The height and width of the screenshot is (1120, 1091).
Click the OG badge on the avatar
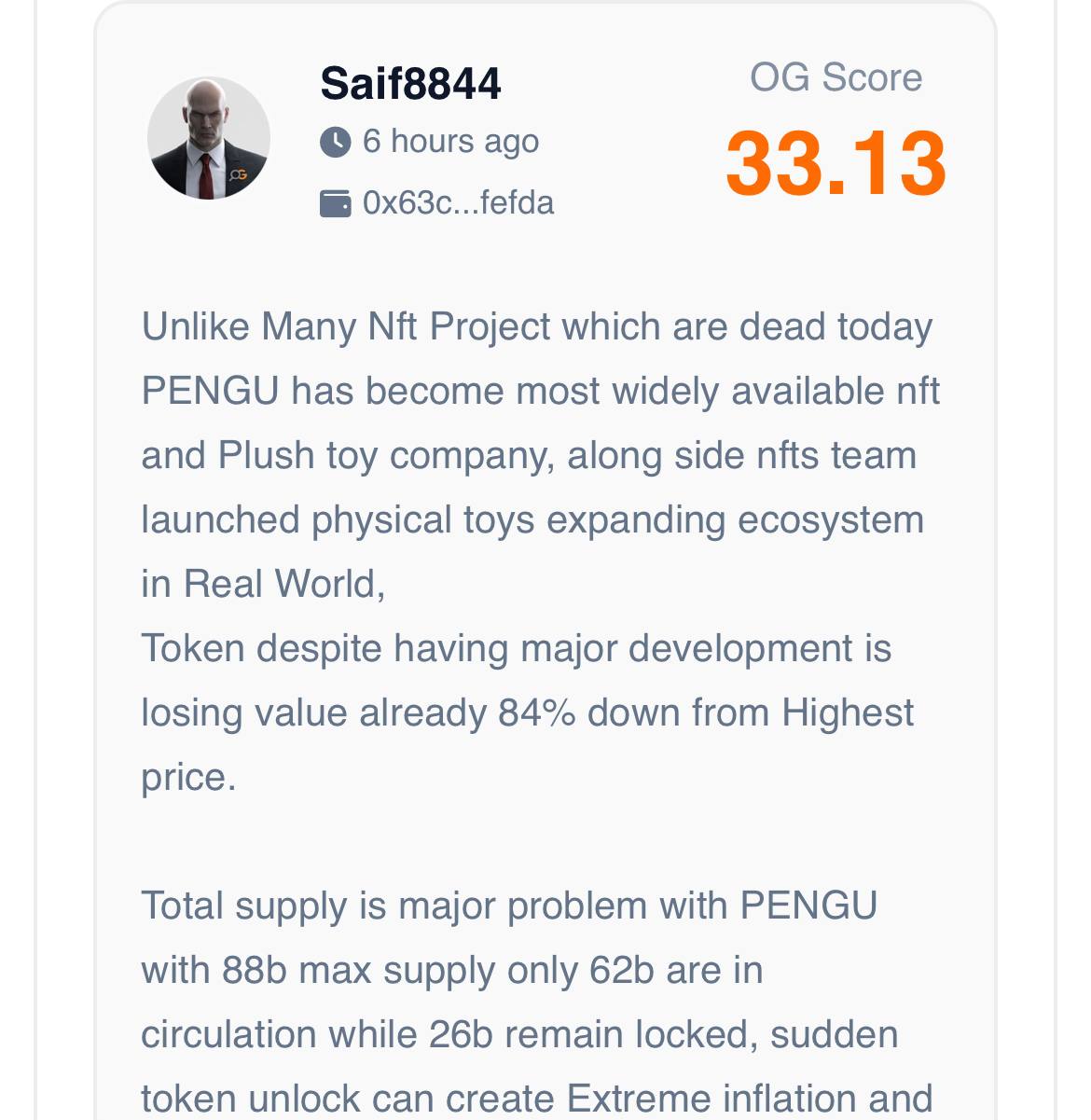[x=239, y=174]
